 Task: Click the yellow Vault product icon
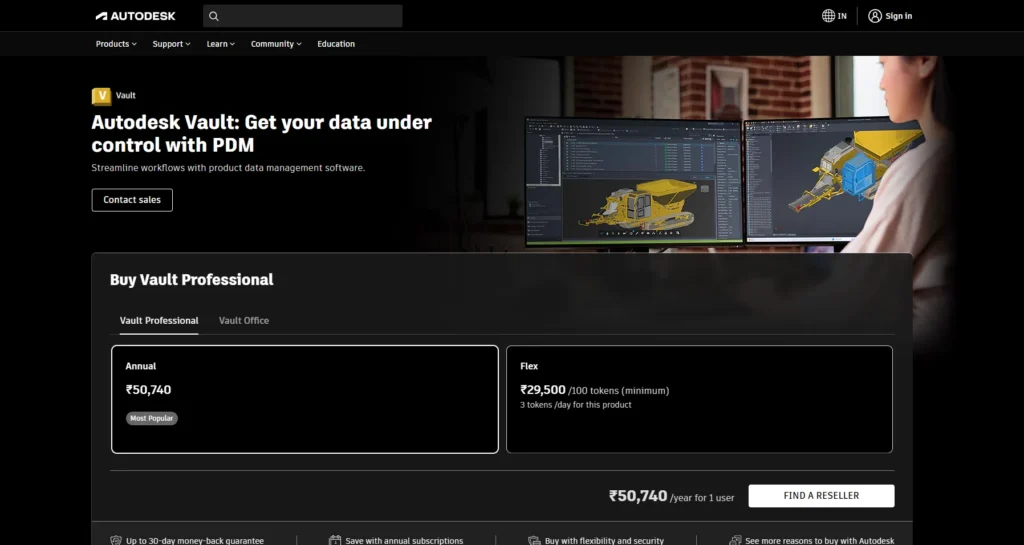point(101,96)
